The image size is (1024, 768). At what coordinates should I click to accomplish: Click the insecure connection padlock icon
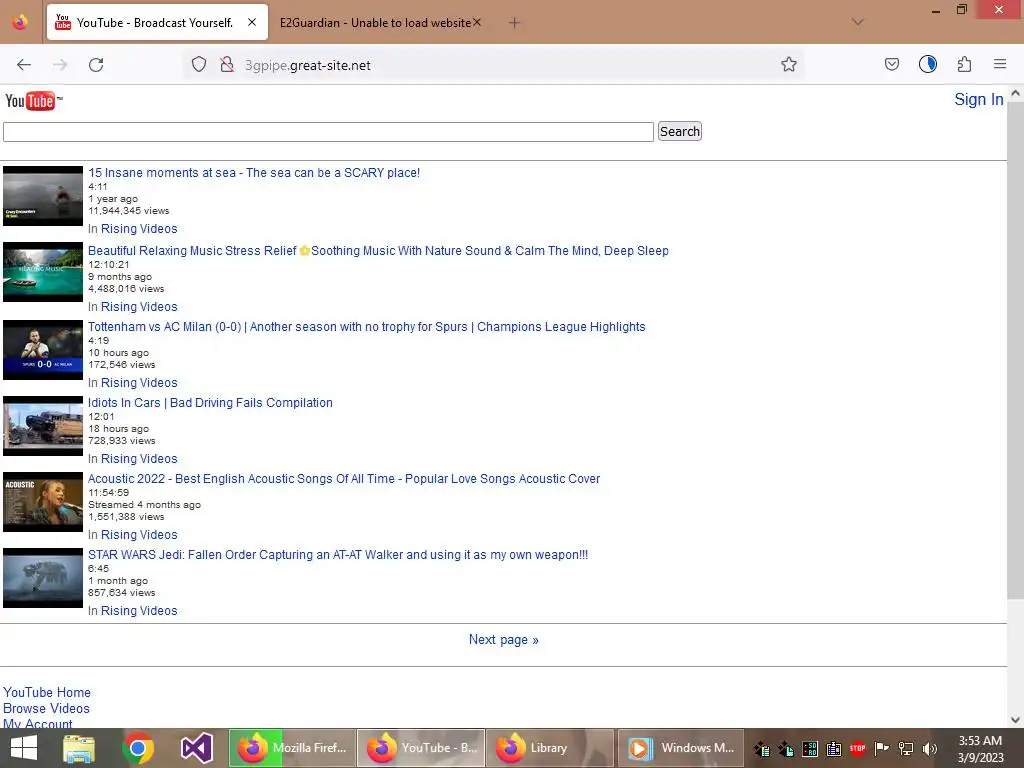tap(227, 65)
